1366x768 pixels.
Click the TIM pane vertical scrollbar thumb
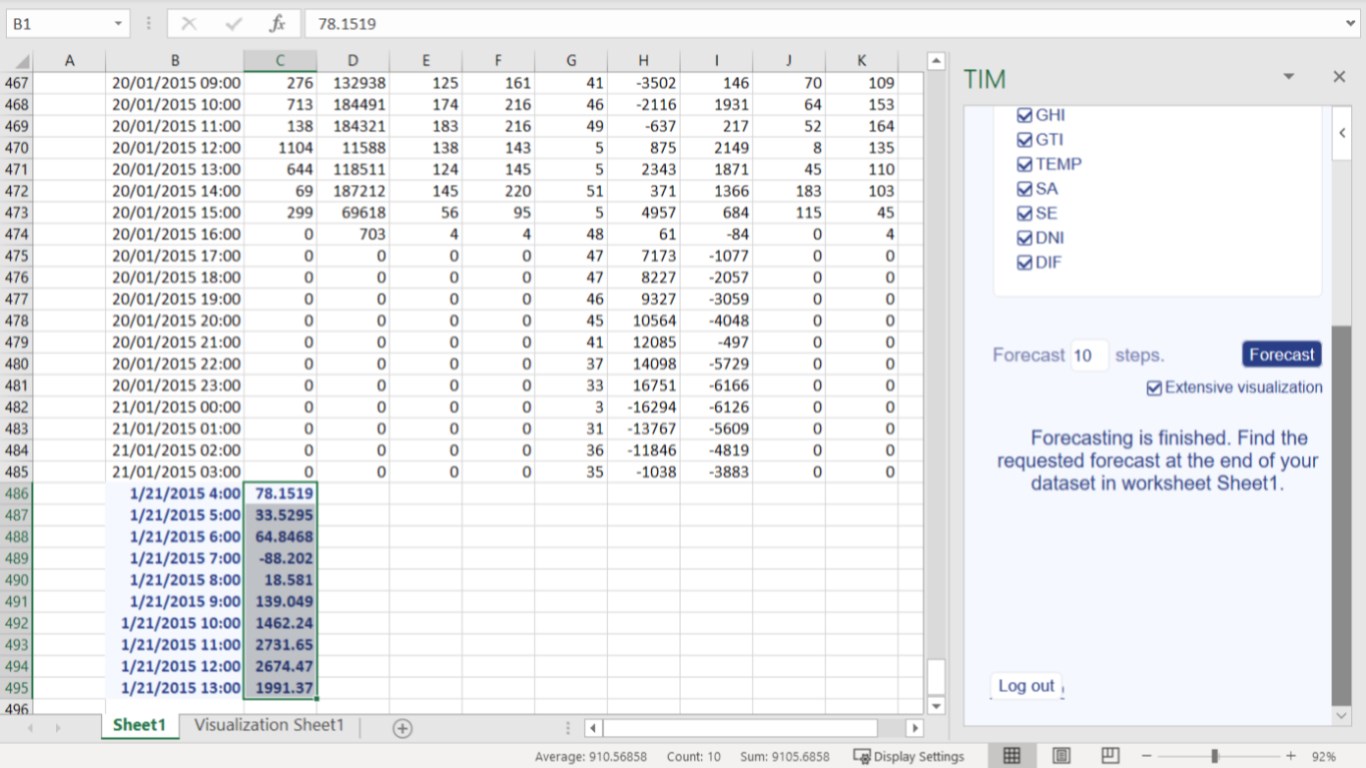coord(1341,515)
